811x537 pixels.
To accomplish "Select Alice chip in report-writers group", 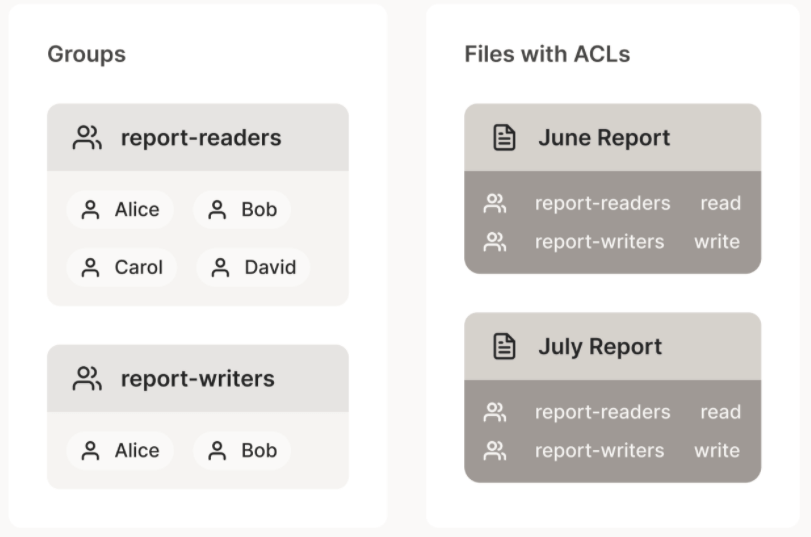I will tap(120, 451).
